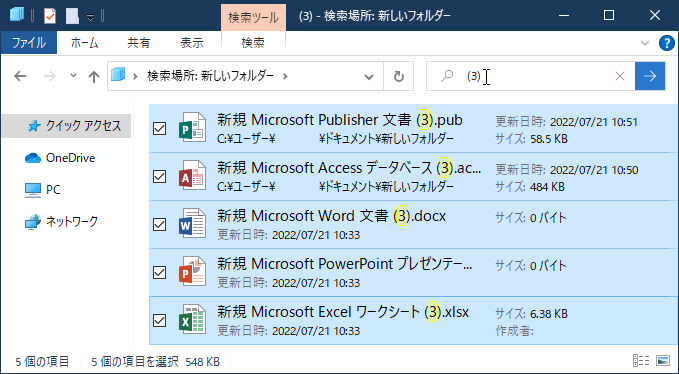Uncheck the PowerPoint プレゼンテー... checkbox
Screen dimensions: 679x374
click(159, 273)
